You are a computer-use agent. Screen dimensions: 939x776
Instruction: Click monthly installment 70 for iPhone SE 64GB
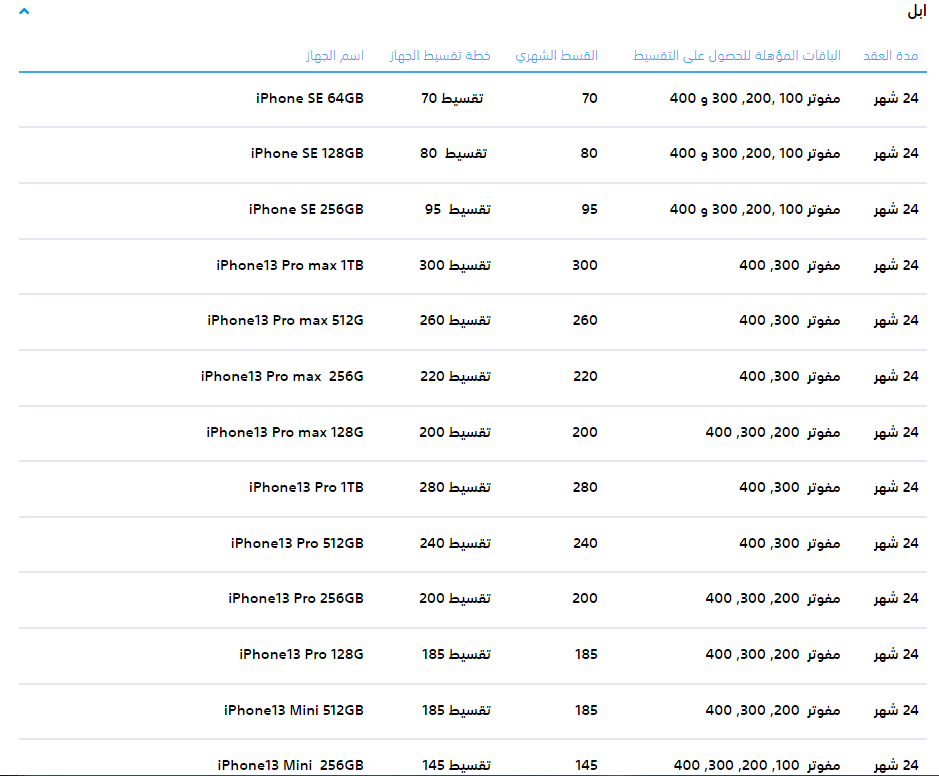click(590, 98)
